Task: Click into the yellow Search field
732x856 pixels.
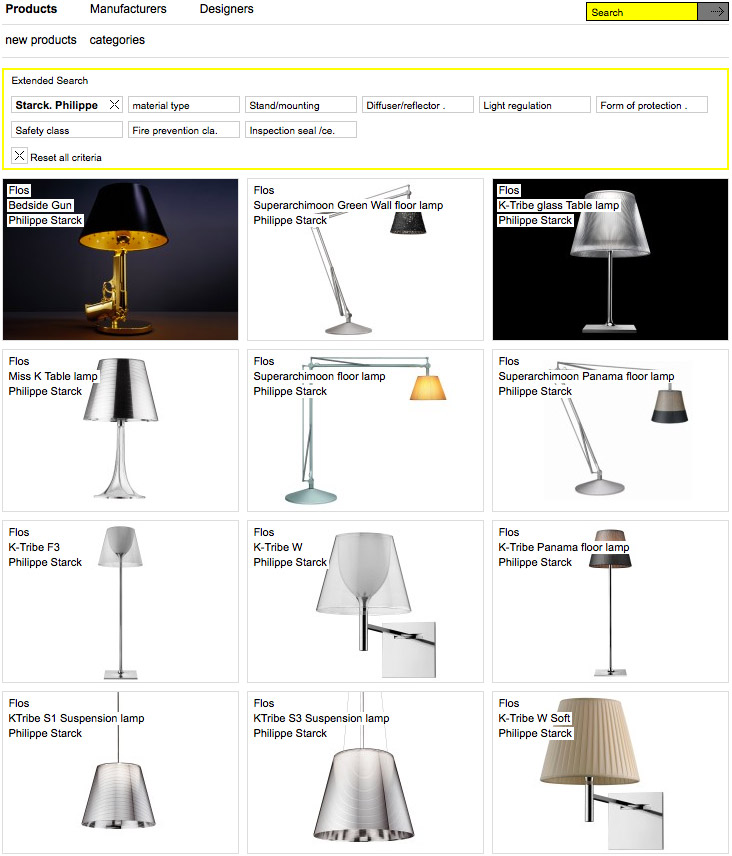Action: click(x=642, y=12)
